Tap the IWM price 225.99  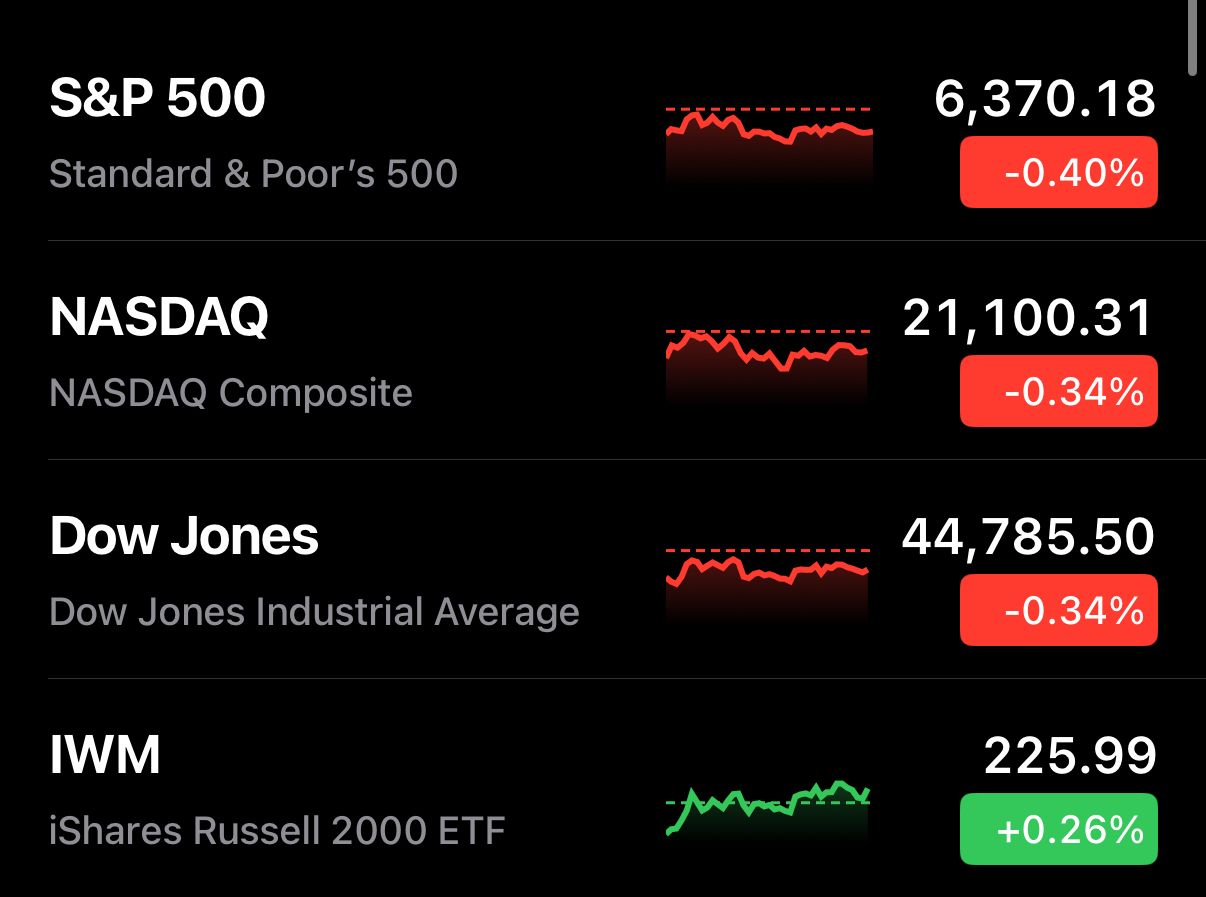[1070, 756]
